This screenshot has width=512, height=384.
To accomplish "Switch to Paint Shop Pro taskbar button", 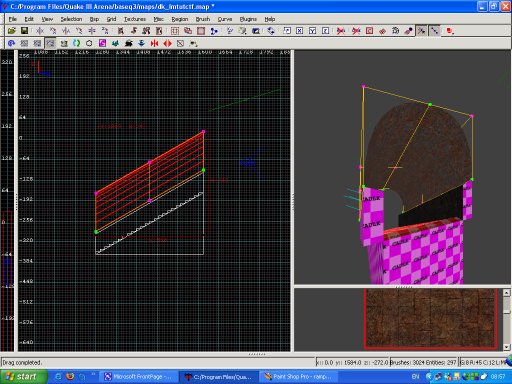I will pos(297,377).
